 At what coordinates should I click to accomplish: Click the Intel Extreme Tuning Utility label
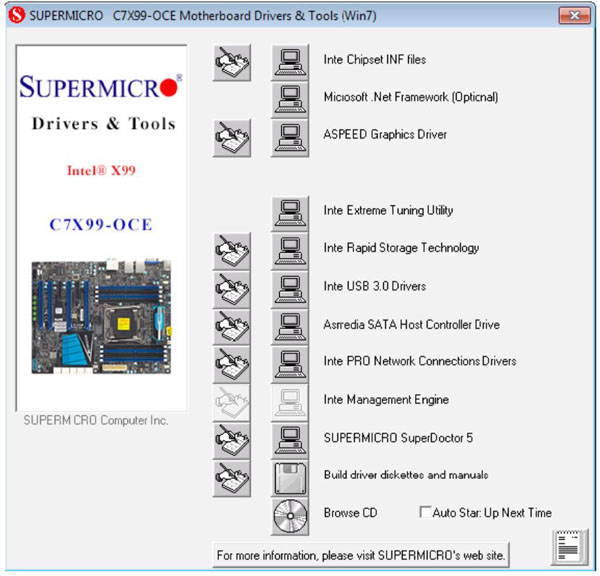pyautogui.click(x=388, y=210)
